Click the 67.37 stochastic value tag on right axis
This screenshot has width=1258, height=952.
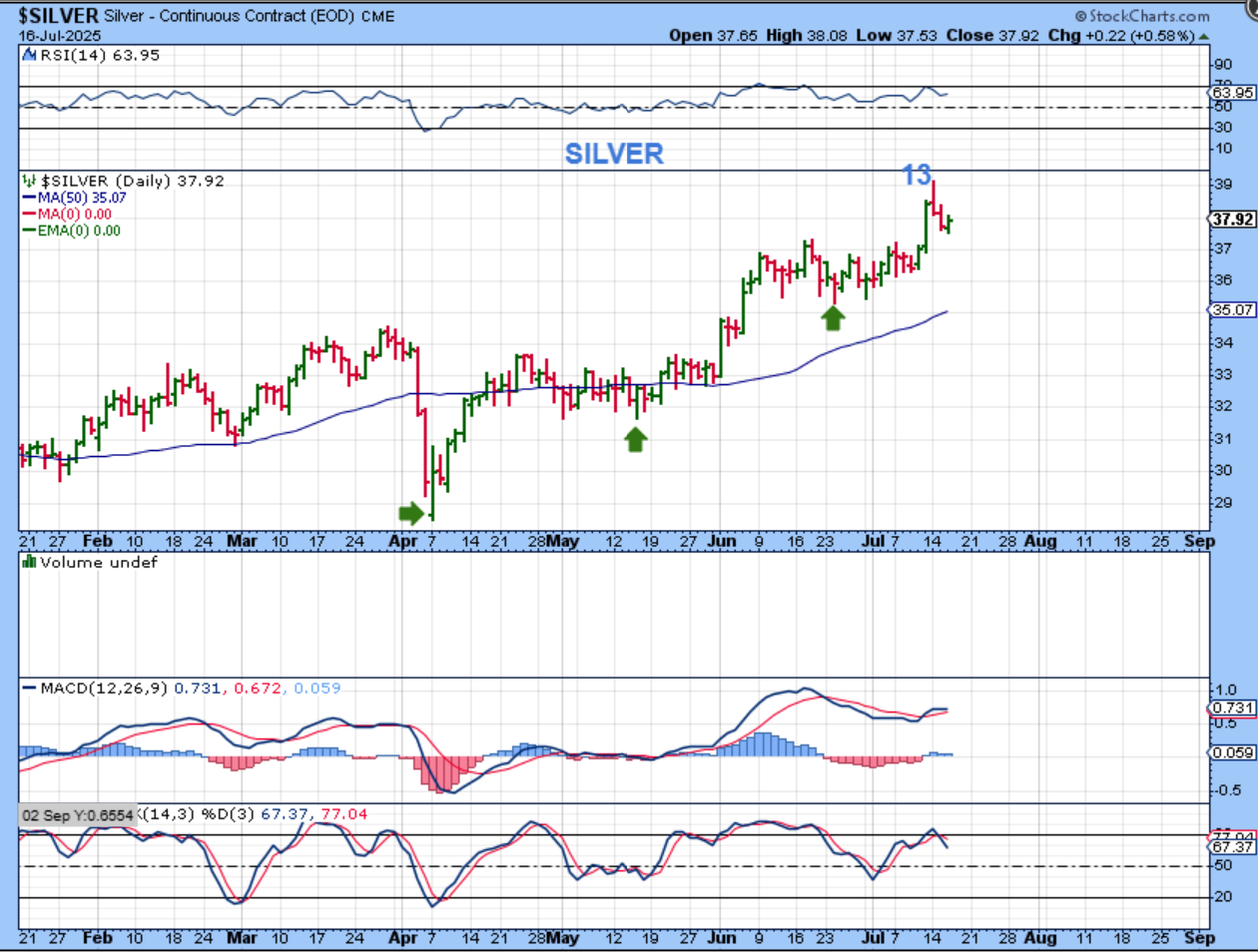pyautogui.click(x=1232, y=846)
